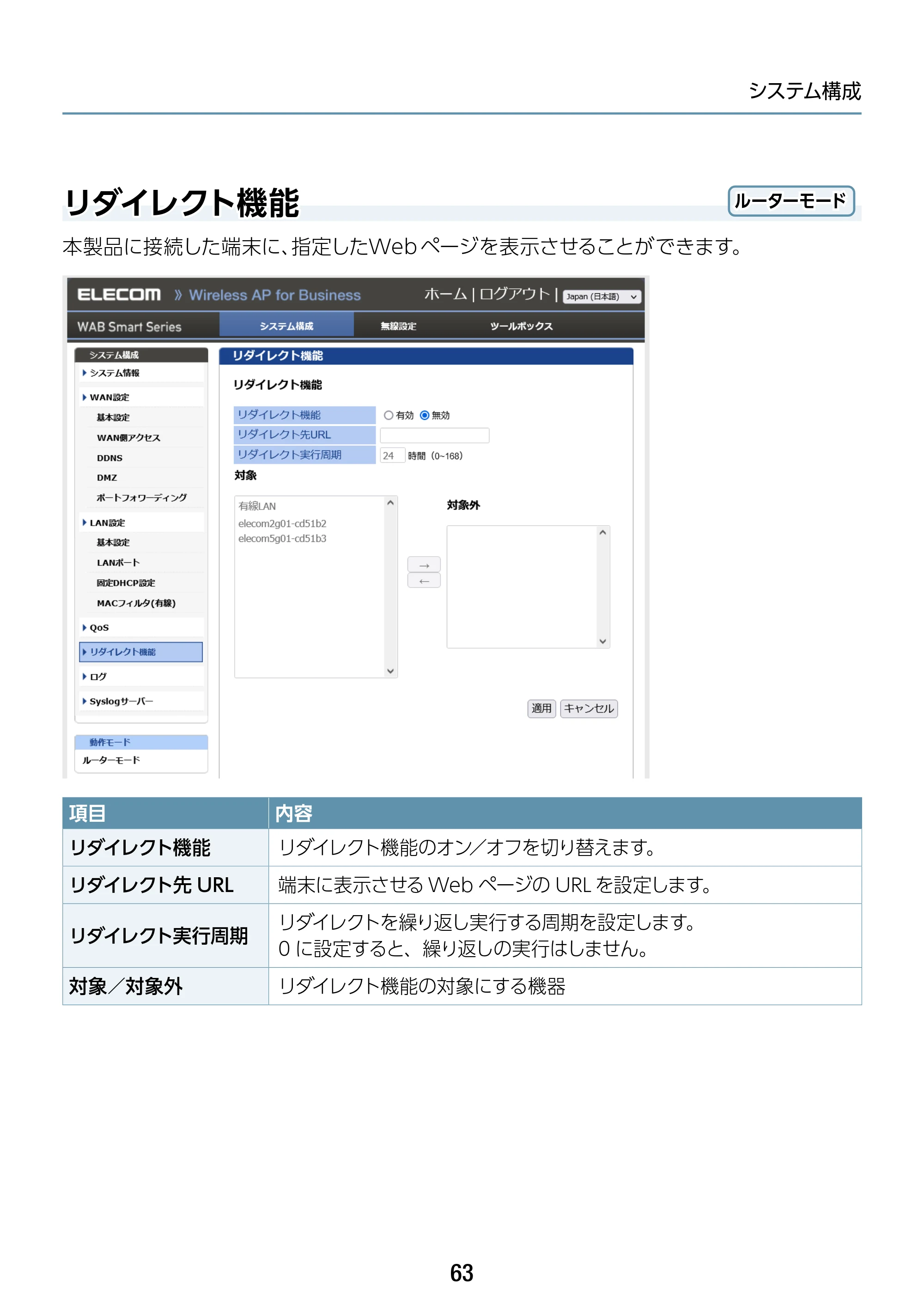
Task: Click the 適用 button
Action: 541,708
